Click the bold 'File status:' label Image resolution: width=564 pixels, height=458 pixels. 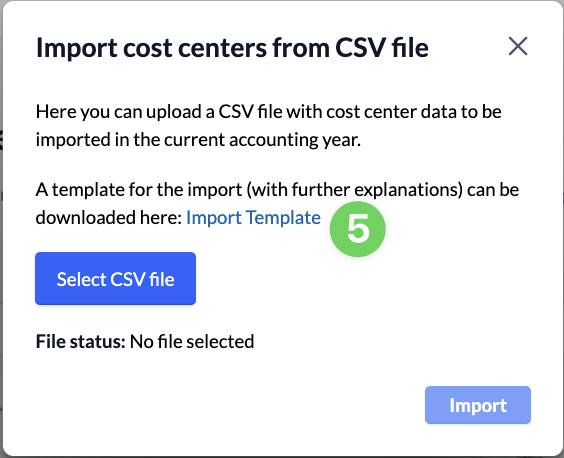point(81,341)
